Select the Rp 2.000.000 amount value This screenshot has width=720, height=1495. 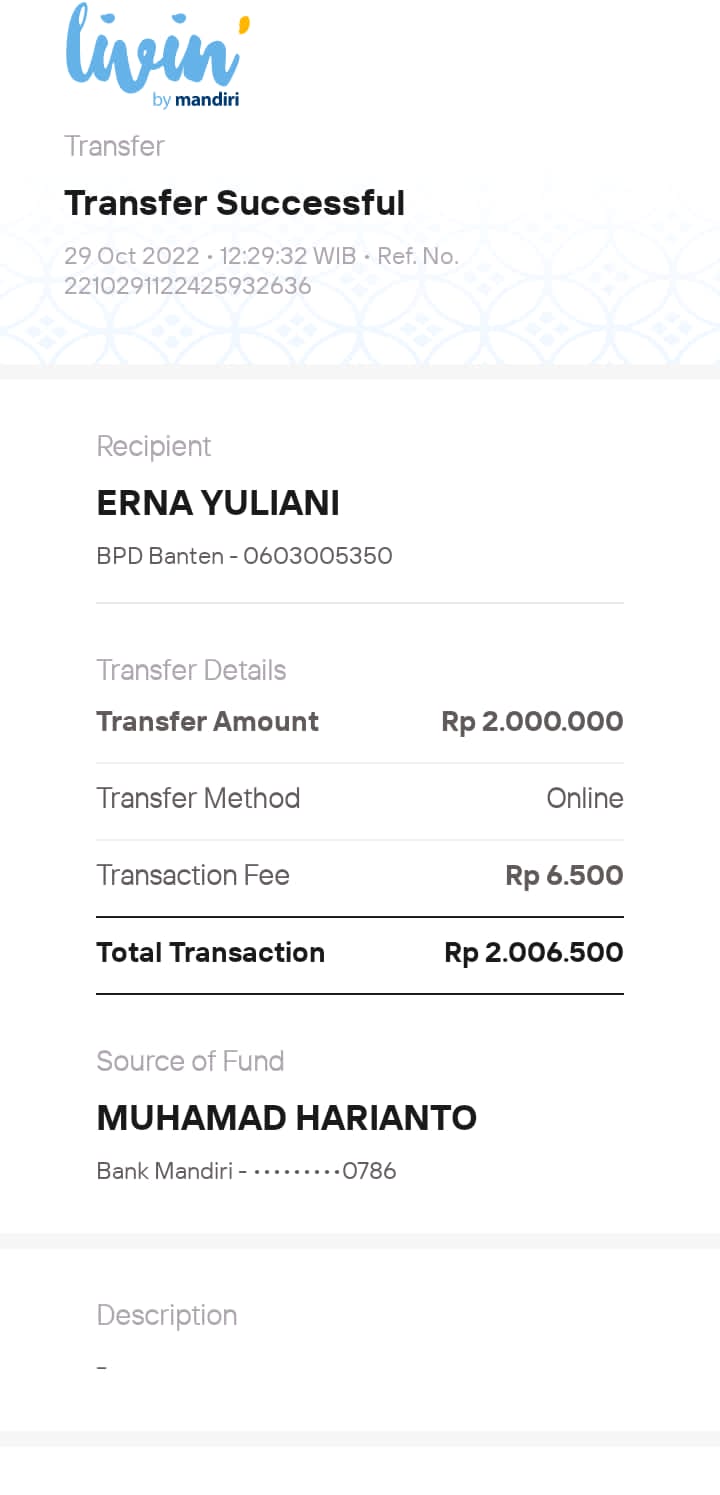532,722
